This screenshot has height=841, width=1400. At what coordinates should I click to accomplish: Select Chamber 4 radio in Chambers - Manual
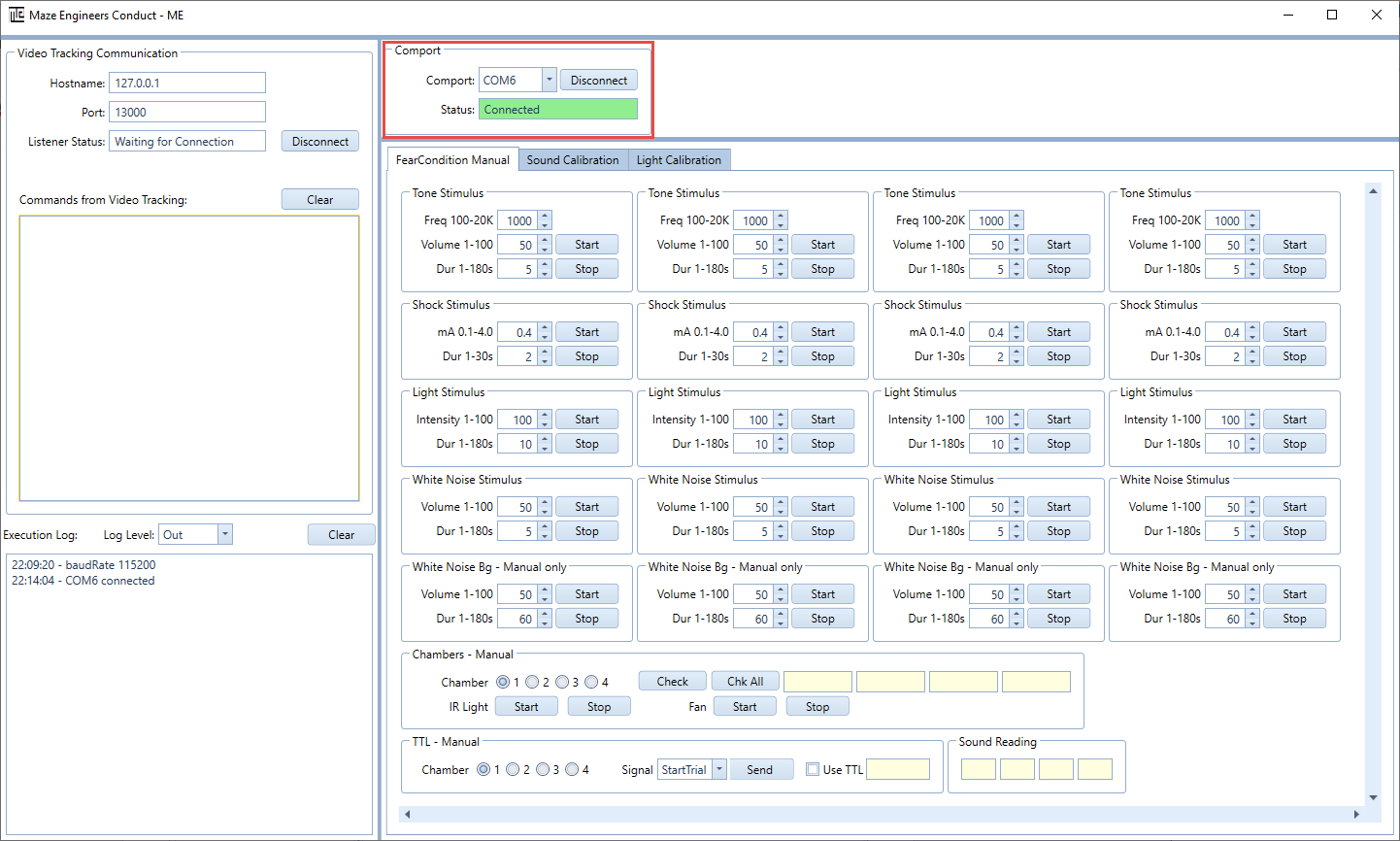pyautogui.click(x=591, y=682)
